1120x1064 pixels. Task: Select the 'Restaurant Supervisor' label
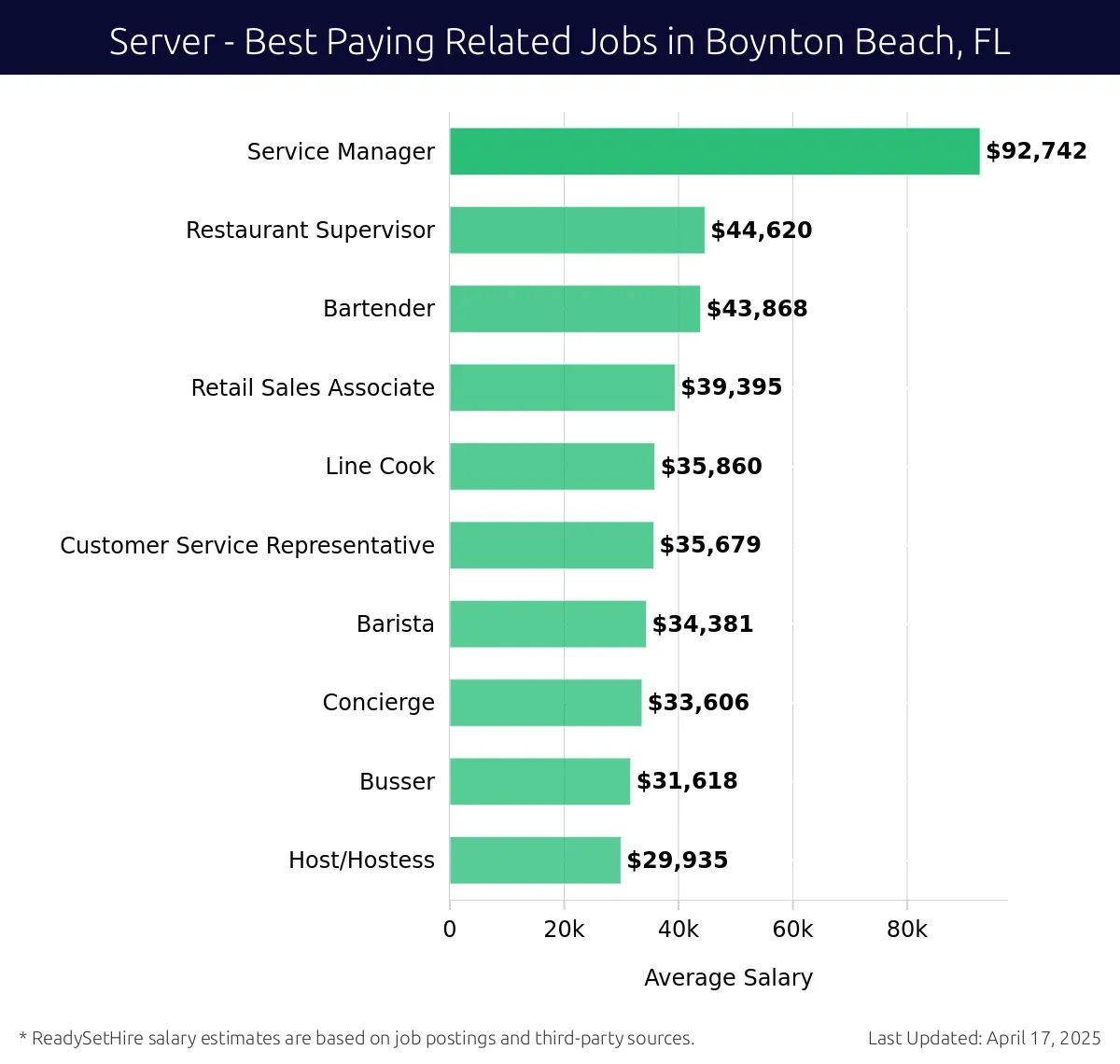pyautogui.click(x=310, y=230)
